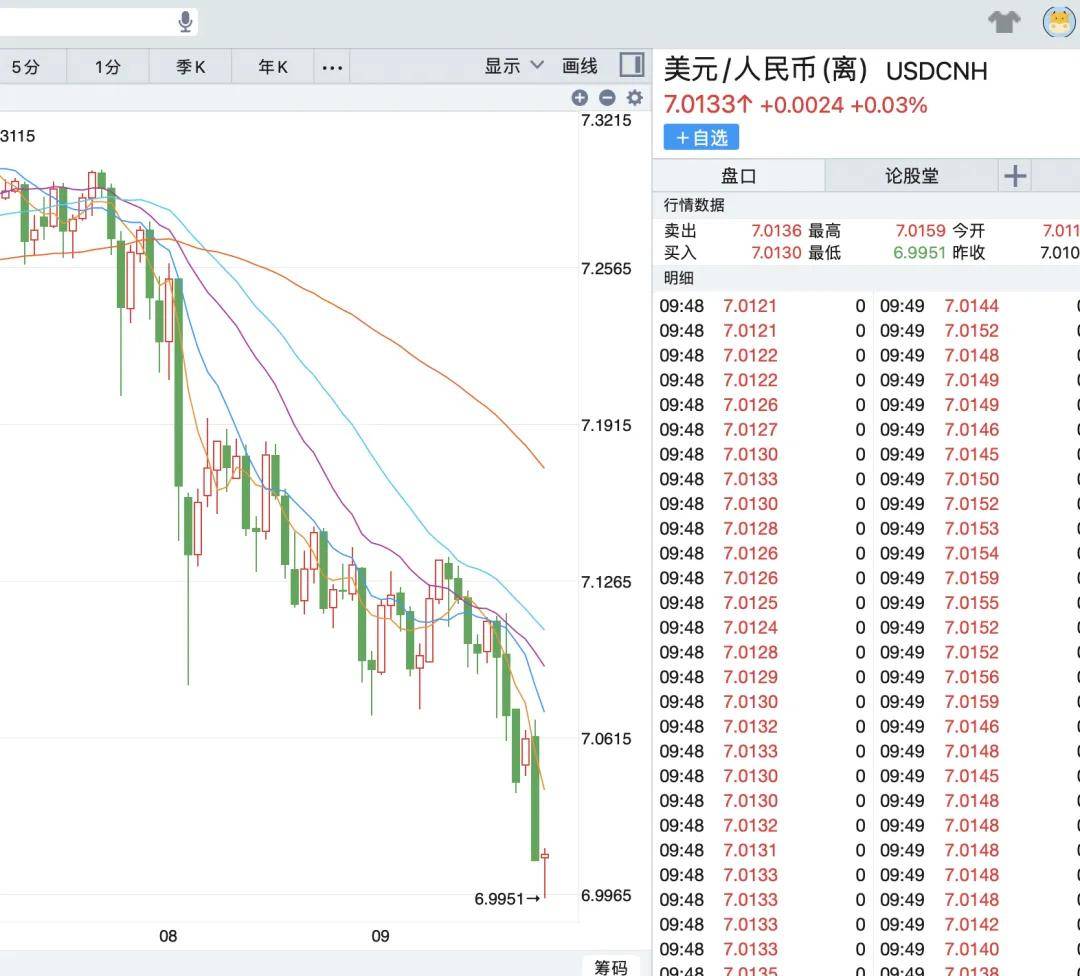Add USDCNH to watchlist with 自选

[x=701, y=137]
